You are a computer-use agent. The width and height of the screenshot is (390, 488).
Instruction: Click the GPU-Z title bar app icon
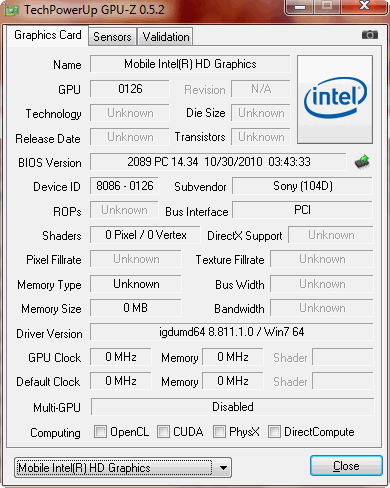(12, 10)
